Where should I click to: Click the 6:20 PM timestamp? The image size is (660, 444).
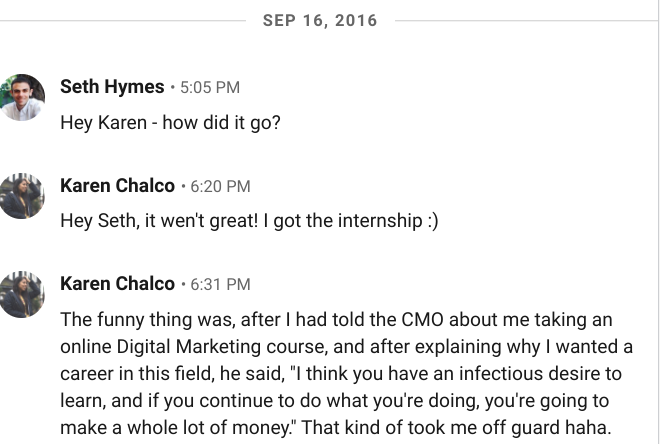click(220, 187)
